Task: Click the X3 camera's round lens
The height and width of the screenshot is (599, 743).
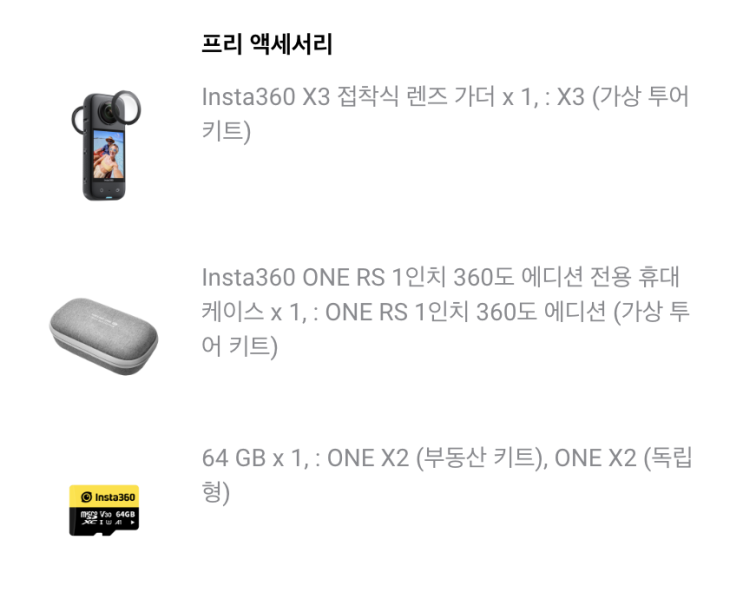Action: pyautogui.click(x=107, y=111)
